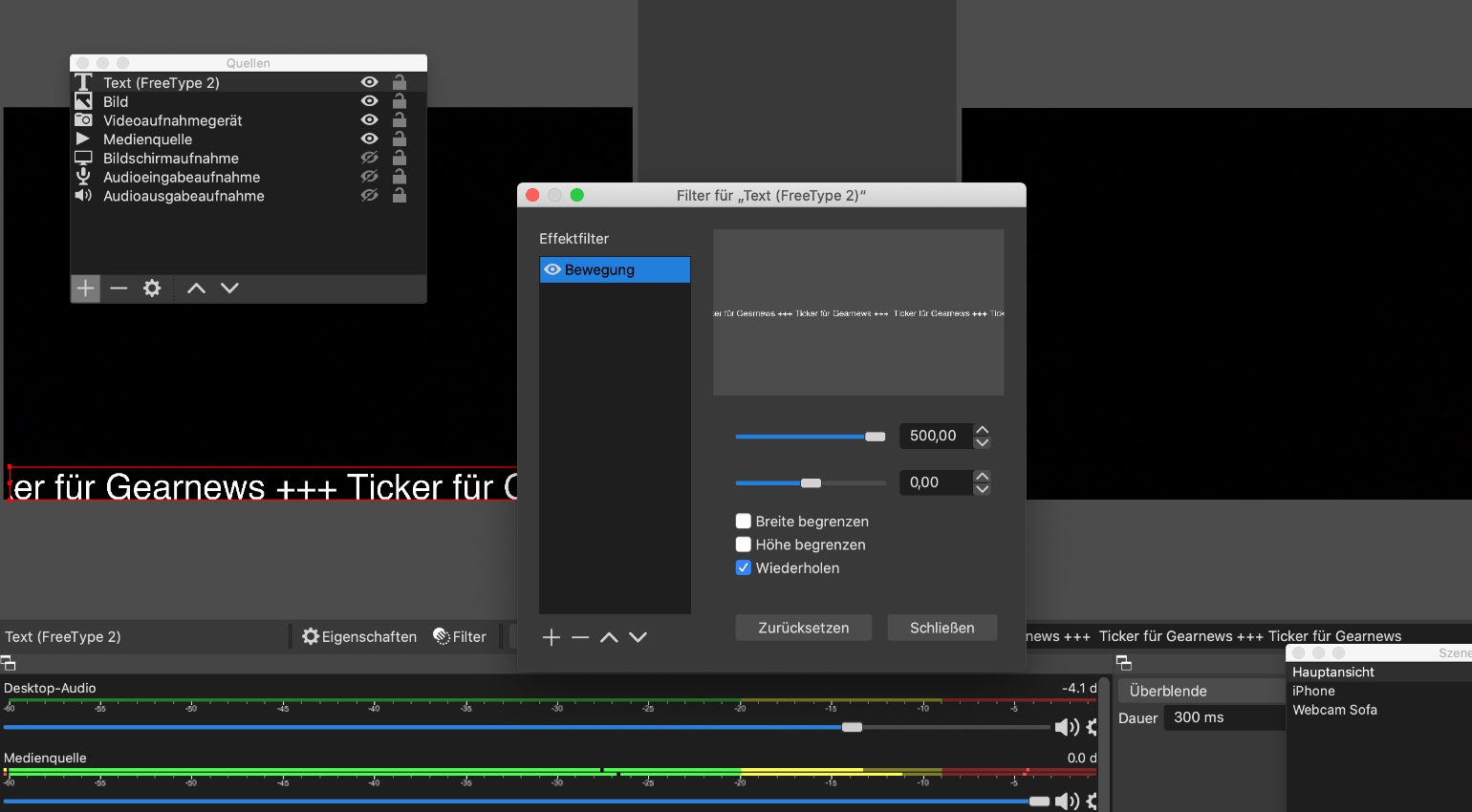Select the Bildschirmaufnahme source row
Viewport: 1472px width, 812px height.
coord(249,158)
